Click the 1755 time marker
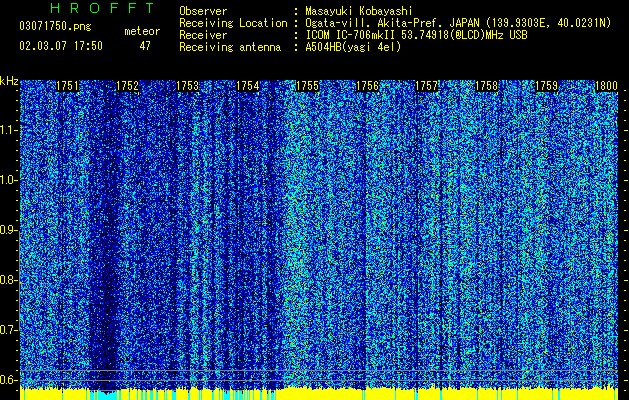The image size is (629, 400). [307, 86]
